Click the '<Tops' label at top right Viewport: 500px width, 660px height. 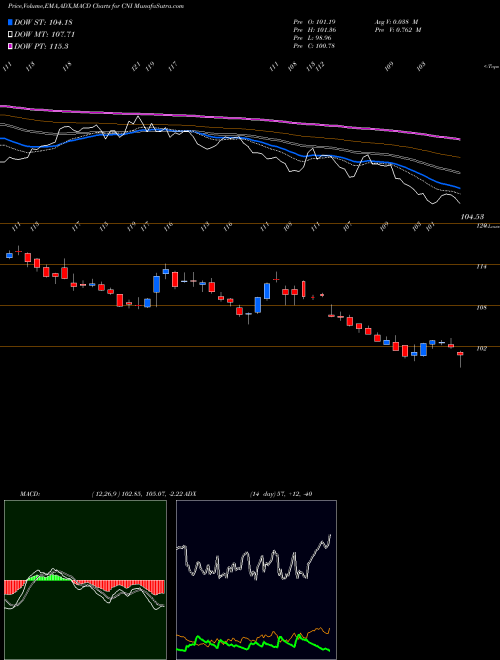pyautogui.click(x=491, y=67)
